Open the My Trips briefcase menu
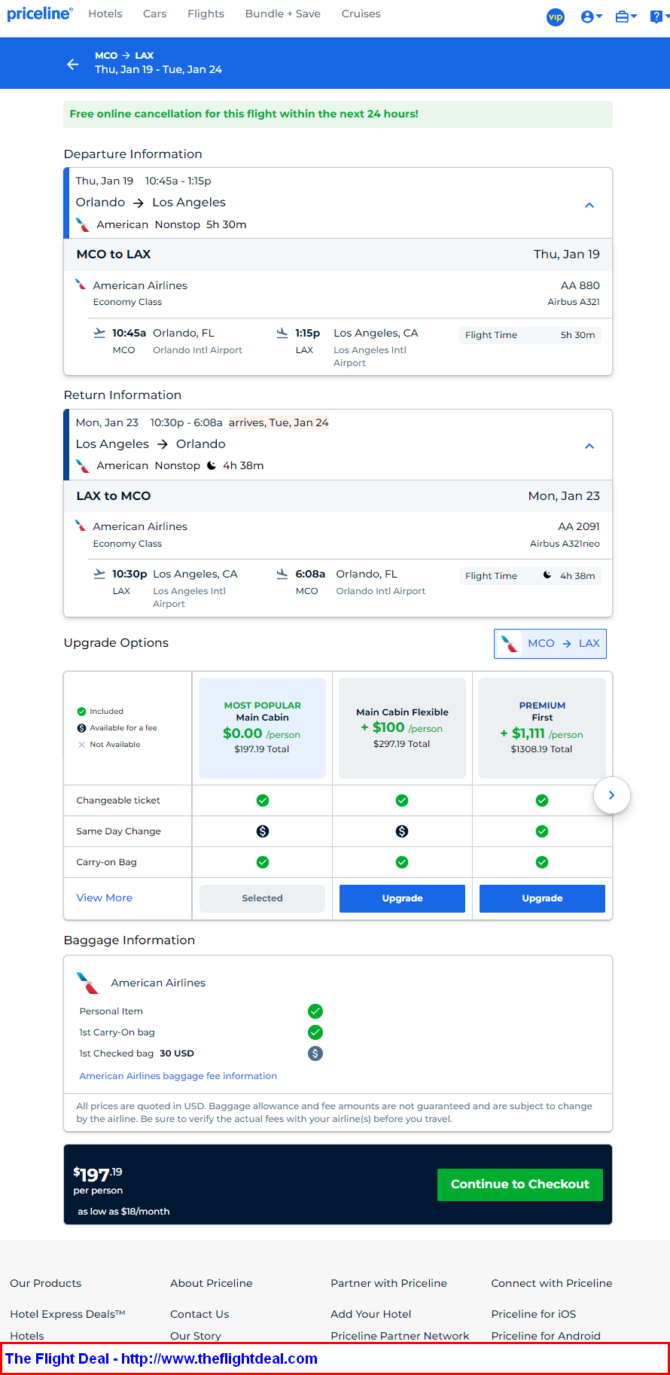This screenshot has width=670, height=1375. tap(626, 16)
